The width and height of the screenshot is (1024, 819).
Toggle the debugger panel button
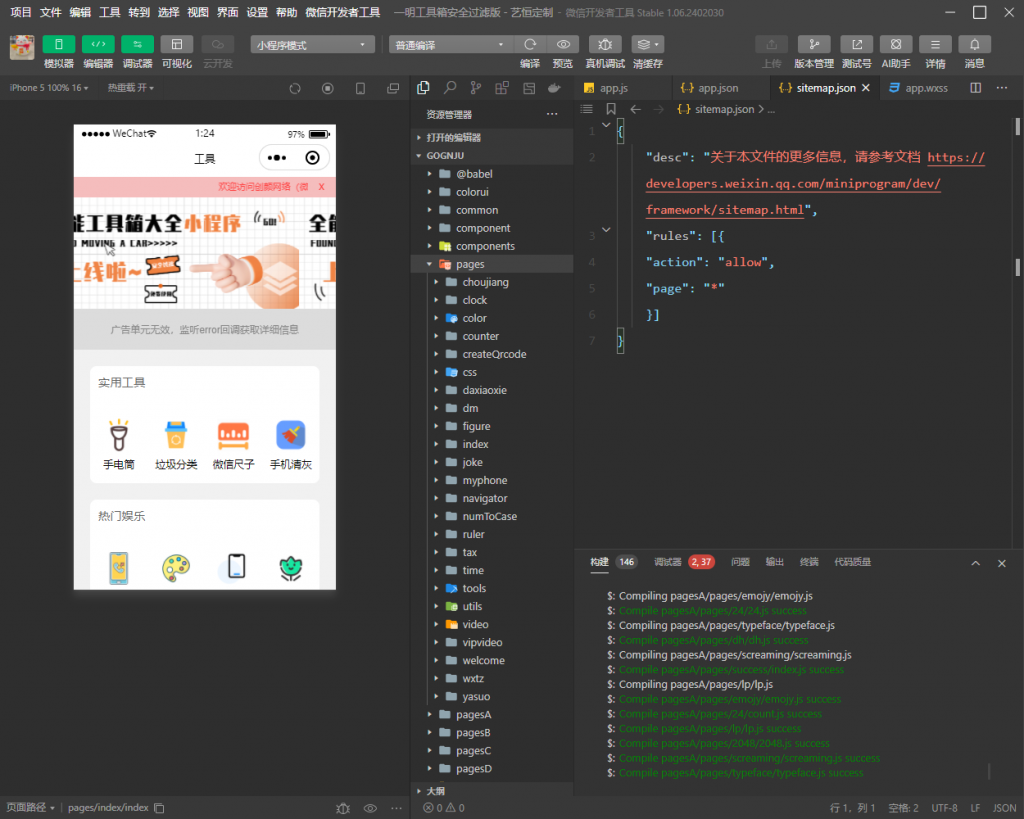coord(137,44)
